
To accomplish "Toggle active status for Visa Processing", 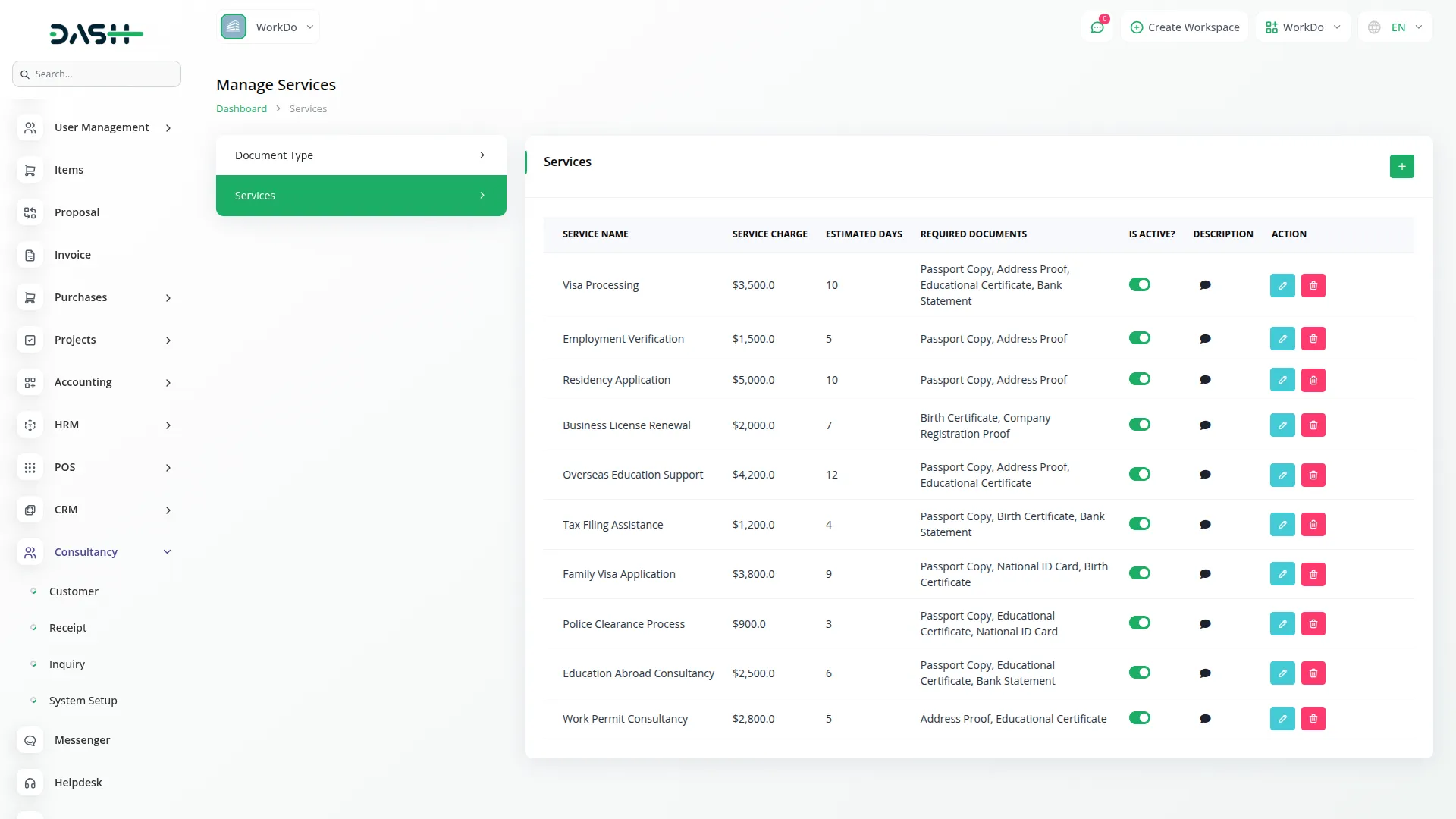I will 1139,285.
